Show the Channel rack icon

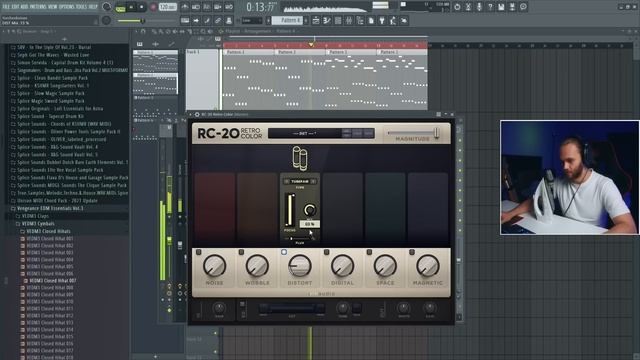click(338, 20)
